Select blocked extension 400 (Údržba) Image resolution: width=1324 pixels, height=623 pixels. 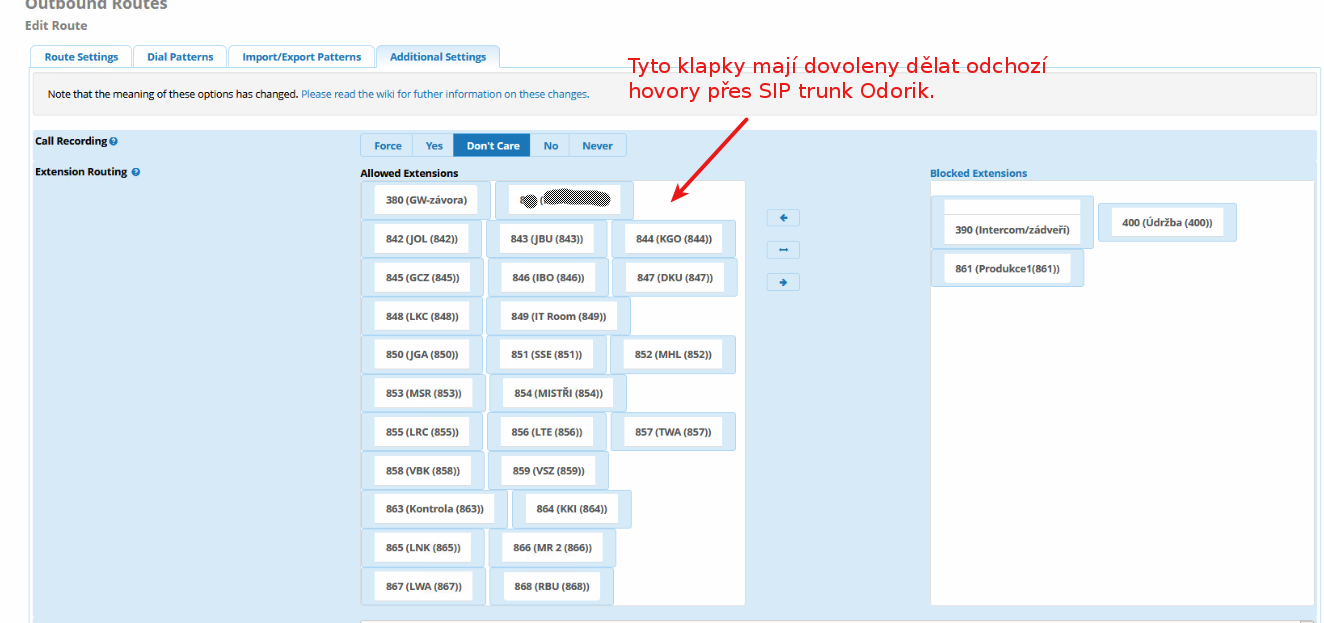click(x=1166, y=222)
